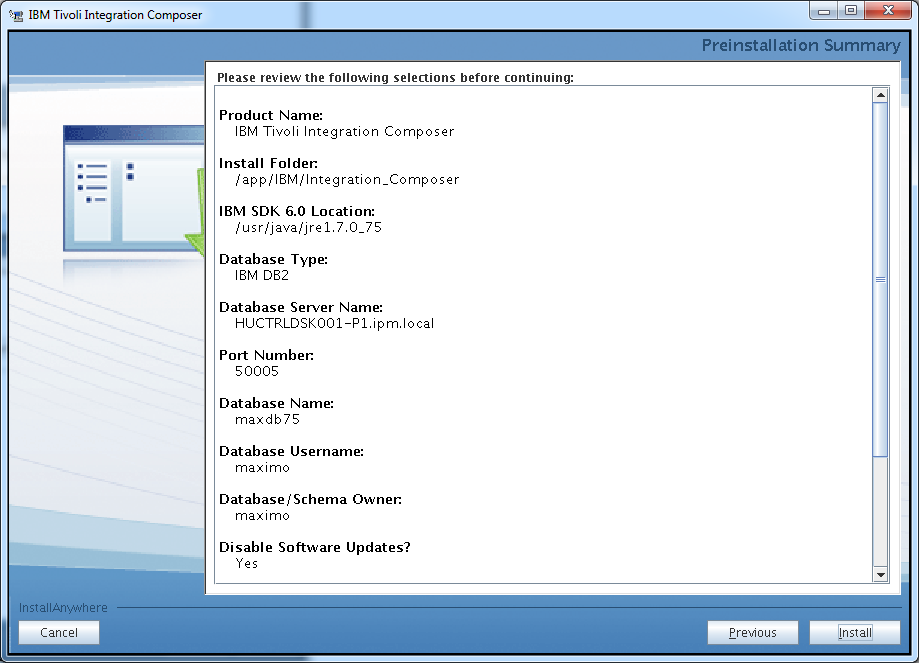Select 'maximo' under Database/Schema Owner
Screen dimensions: 919x663
pyautogui.click(x=262, y=516)
